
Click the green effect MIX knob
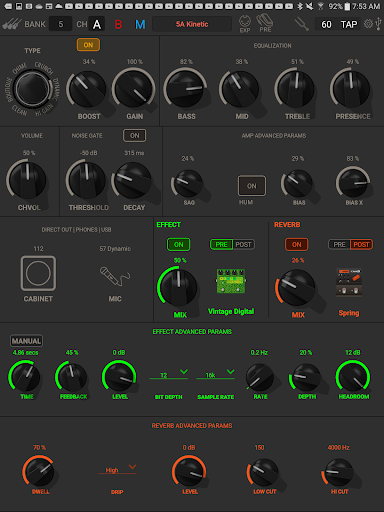click(178, 286)
